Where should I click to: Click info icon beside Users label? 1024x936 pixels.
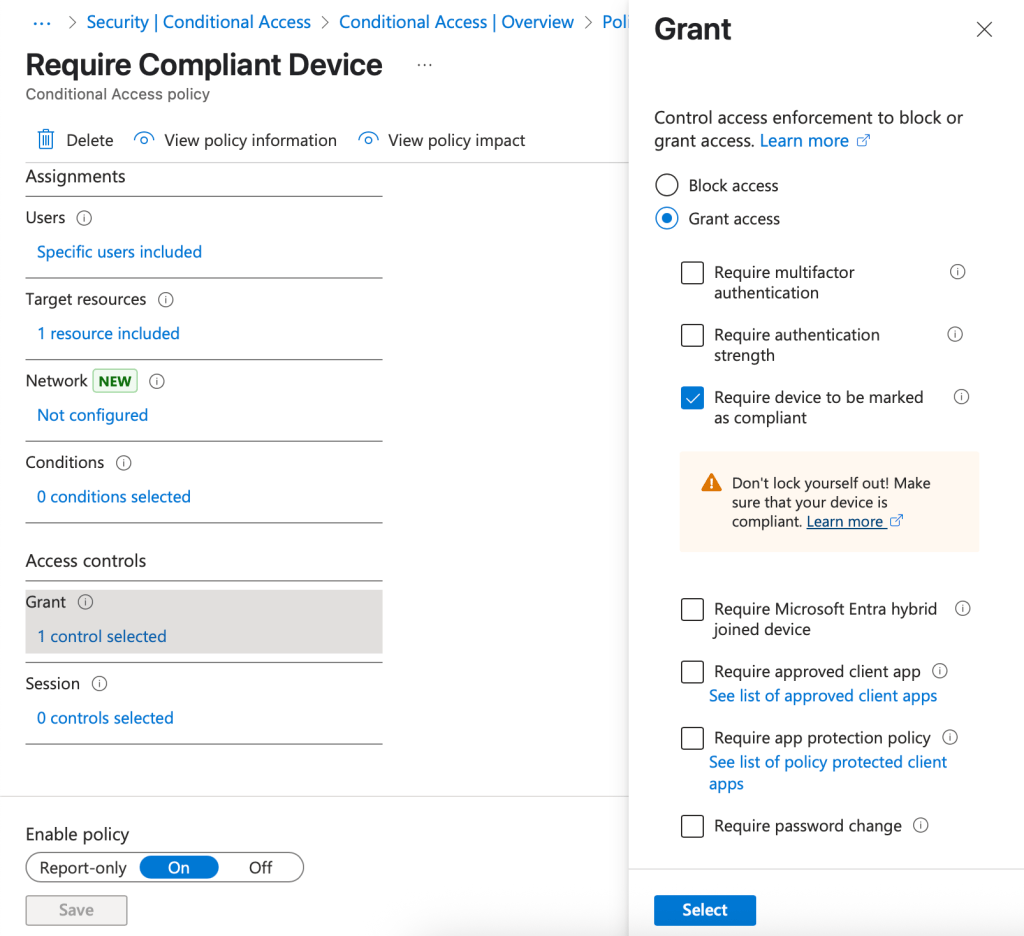[x=84, y=218]
